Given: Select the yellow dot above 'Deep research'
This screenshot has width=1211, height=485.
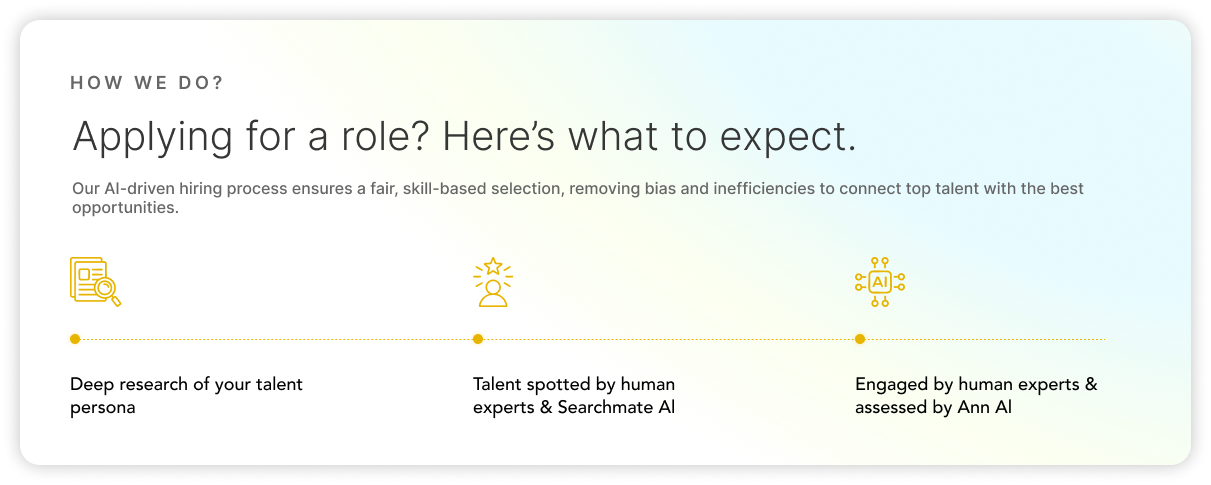Looking at the screenshot, I should click(75, 339).
